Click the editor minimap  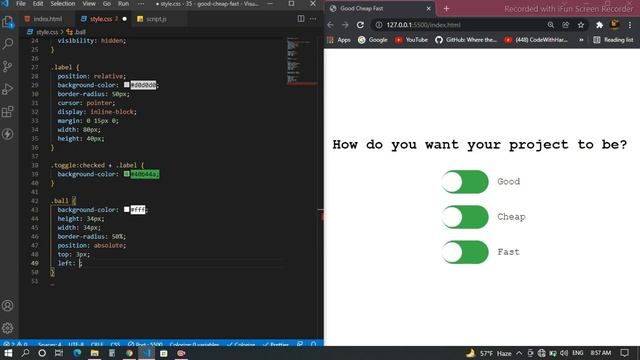[x=302, y=60]
